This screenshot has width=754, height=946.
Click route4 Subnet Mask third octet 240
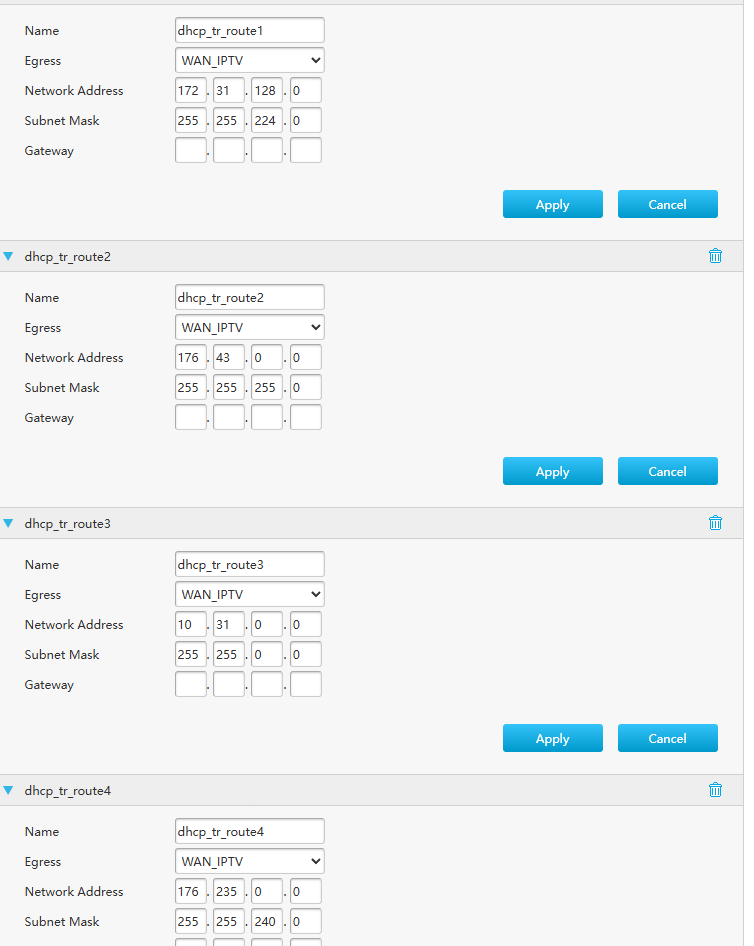267,921
